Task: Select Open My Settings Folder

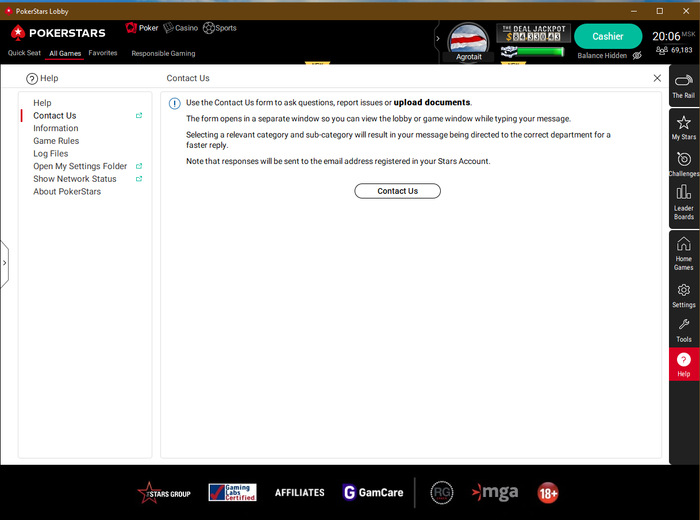Action: [80, 166]
